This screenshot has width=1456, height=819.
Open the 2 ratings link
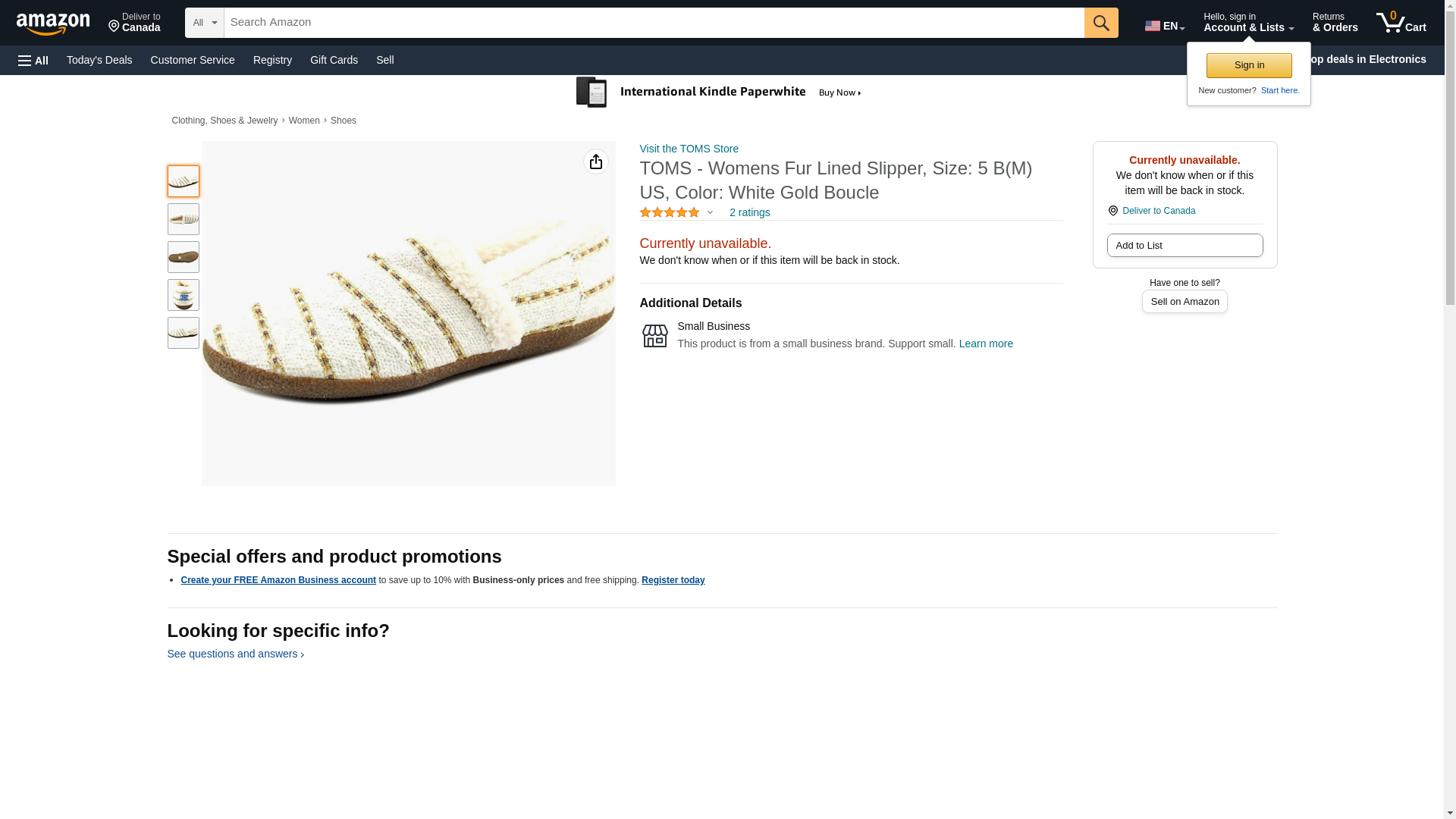tap(749, 212)
